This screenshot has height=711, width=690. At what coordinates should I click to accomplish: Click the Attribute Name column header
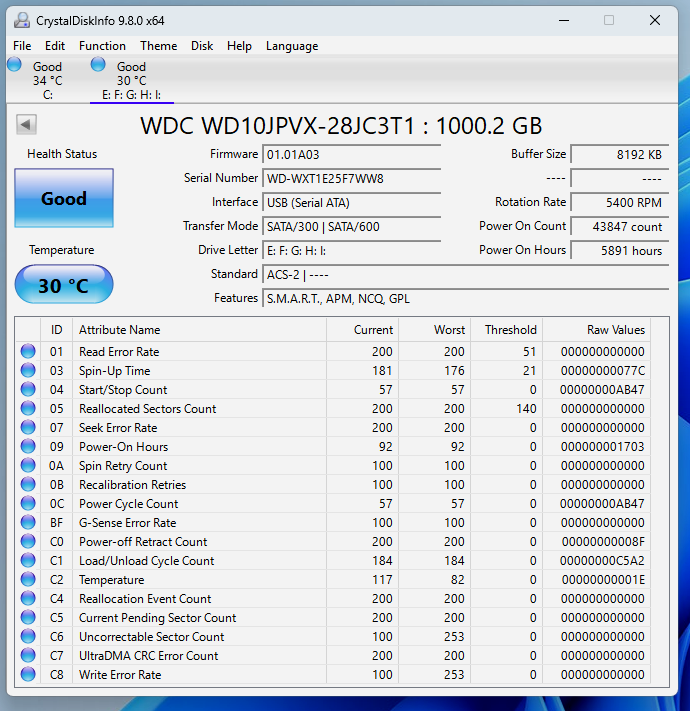(199, 330)
